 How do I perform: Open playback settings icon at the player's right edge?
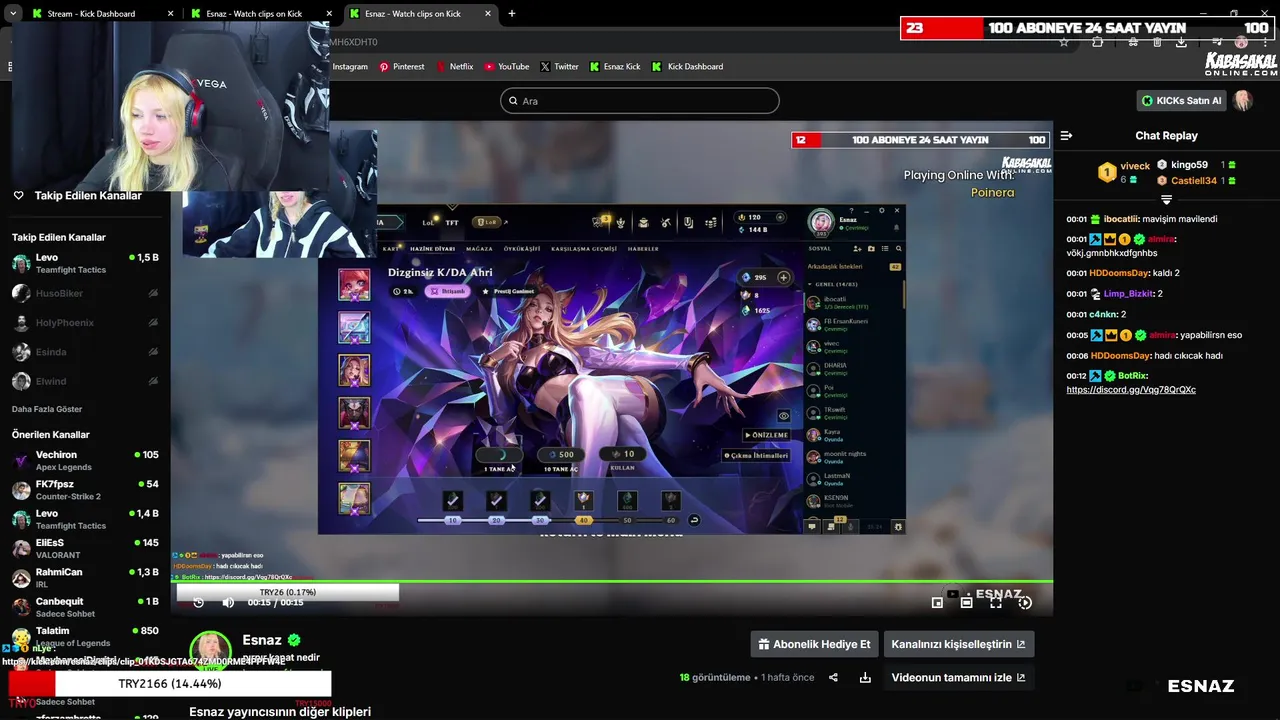click(x=1025, y=602)
